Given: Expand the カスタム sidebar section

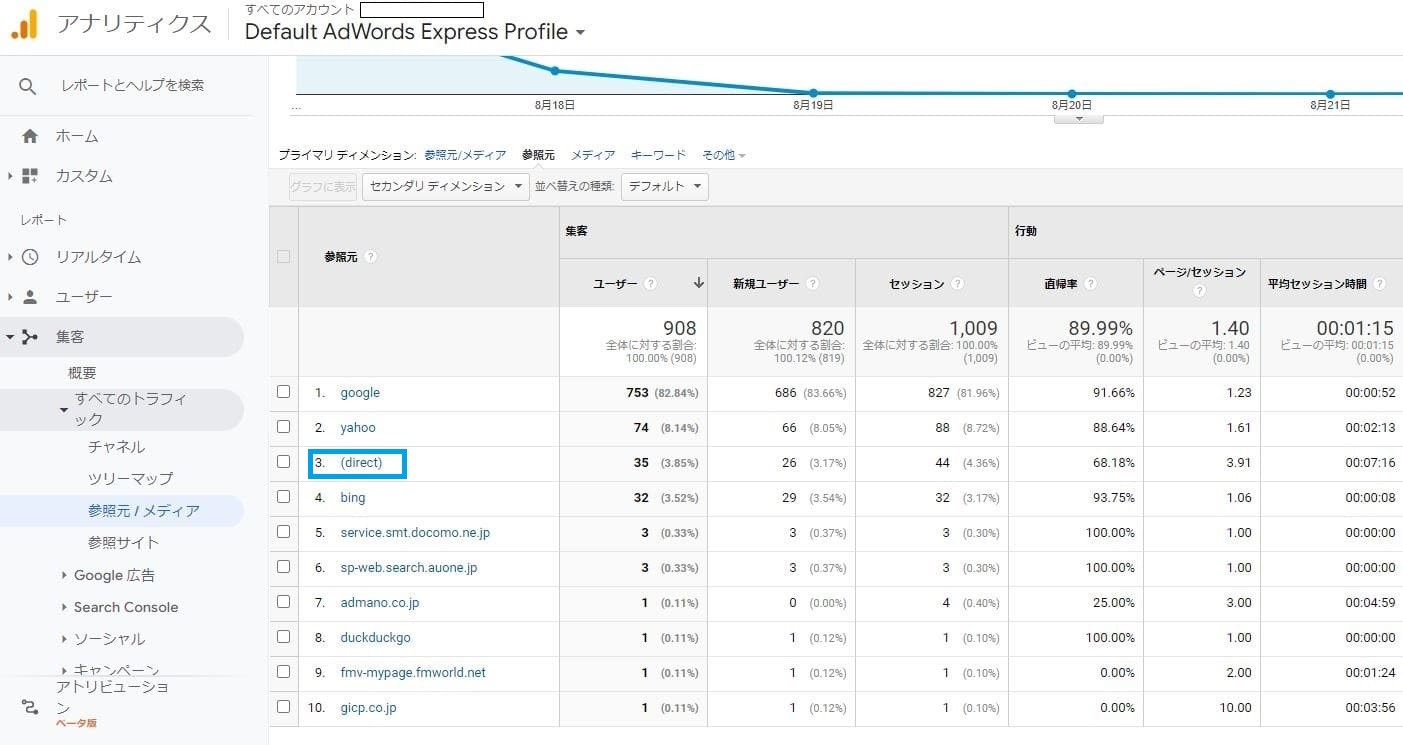Looking at the screenshot, I should pyautogui.click(x=10, y=176).
